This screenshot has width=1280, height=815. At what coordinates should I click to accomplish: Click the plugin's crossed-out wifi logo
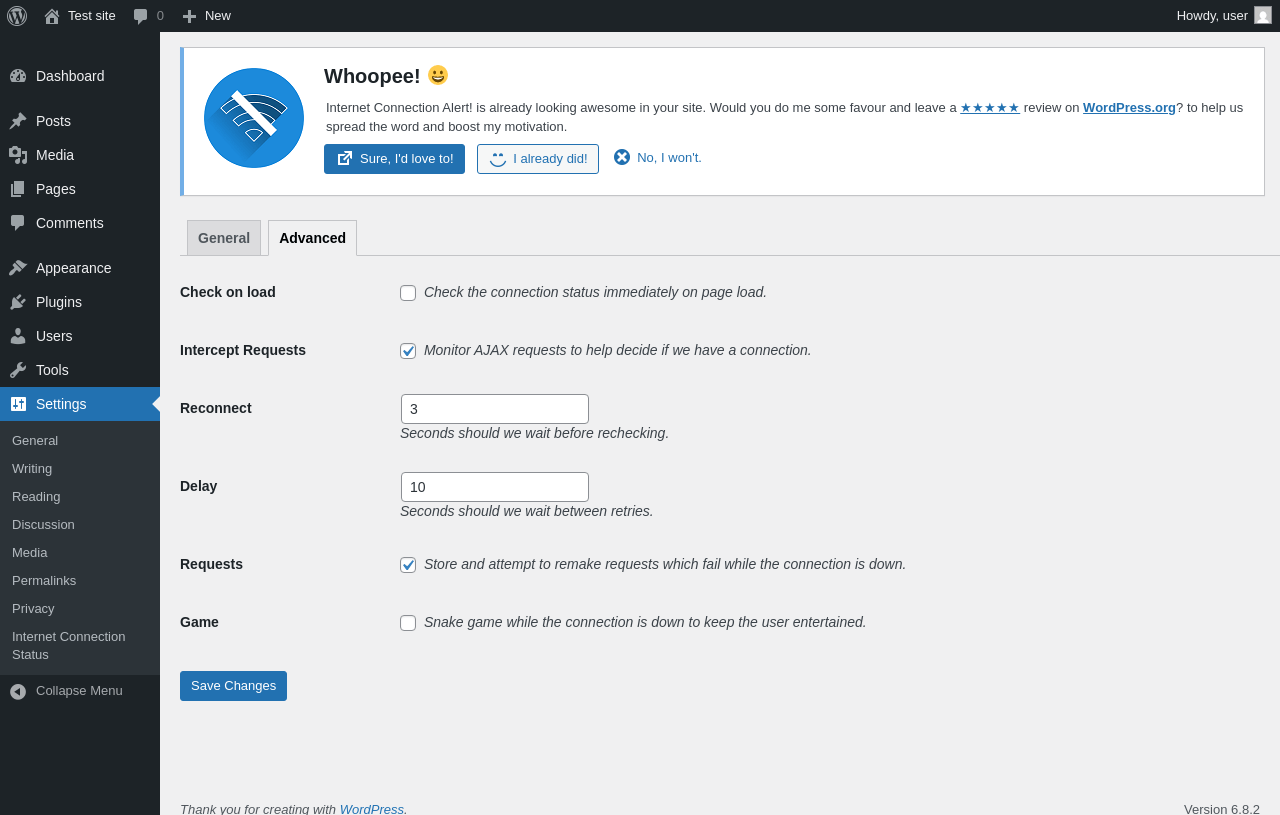(254, 118)
